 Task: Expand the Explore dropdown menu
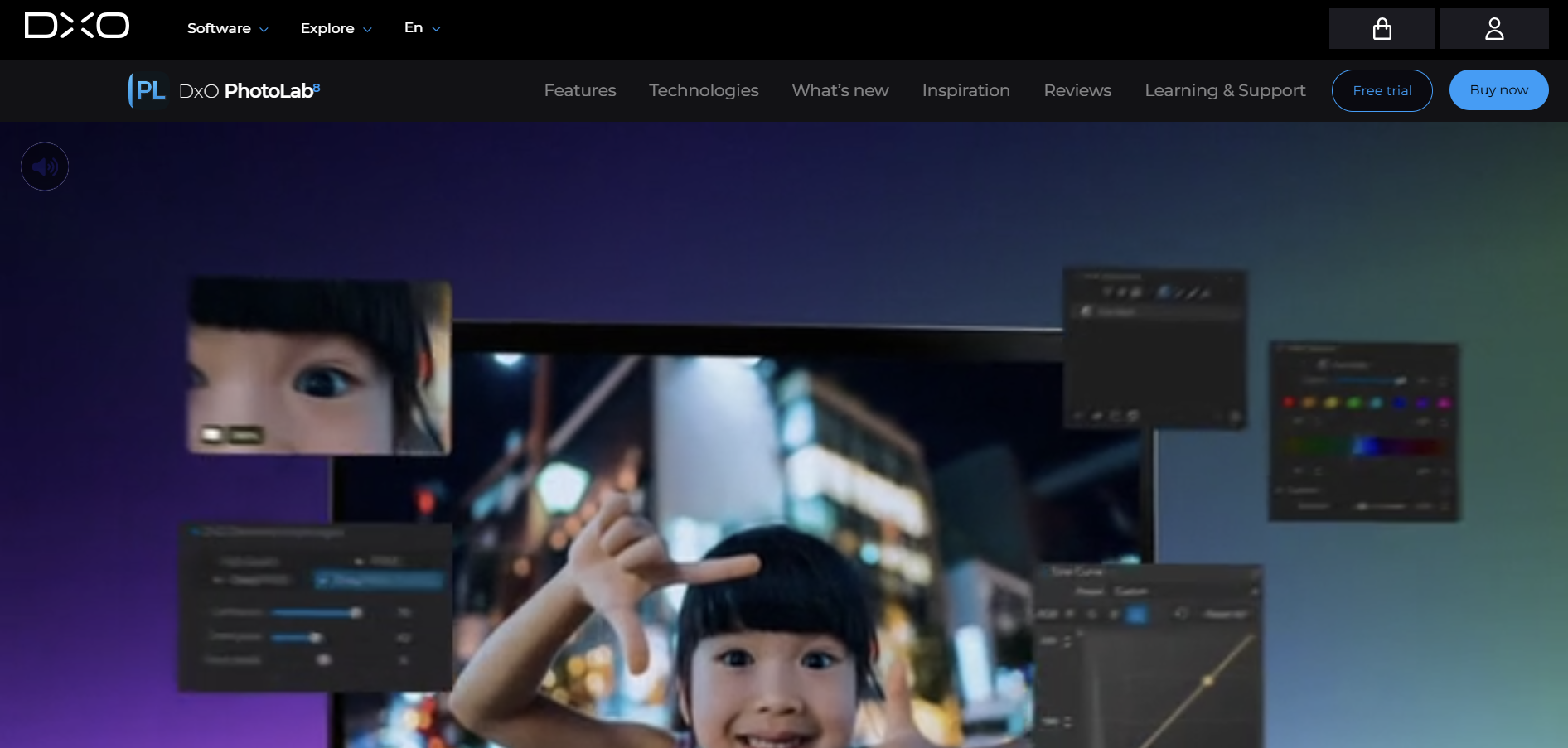tap(336, 28)
